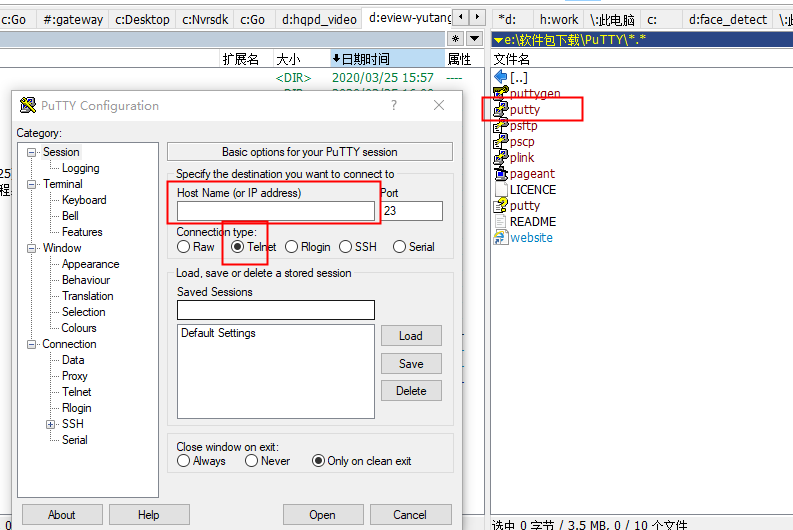Image resolution: width=793 pixels, height=530 pixels.
Task: Sort by the 大小 column header
Action: [x=301, y=59]
